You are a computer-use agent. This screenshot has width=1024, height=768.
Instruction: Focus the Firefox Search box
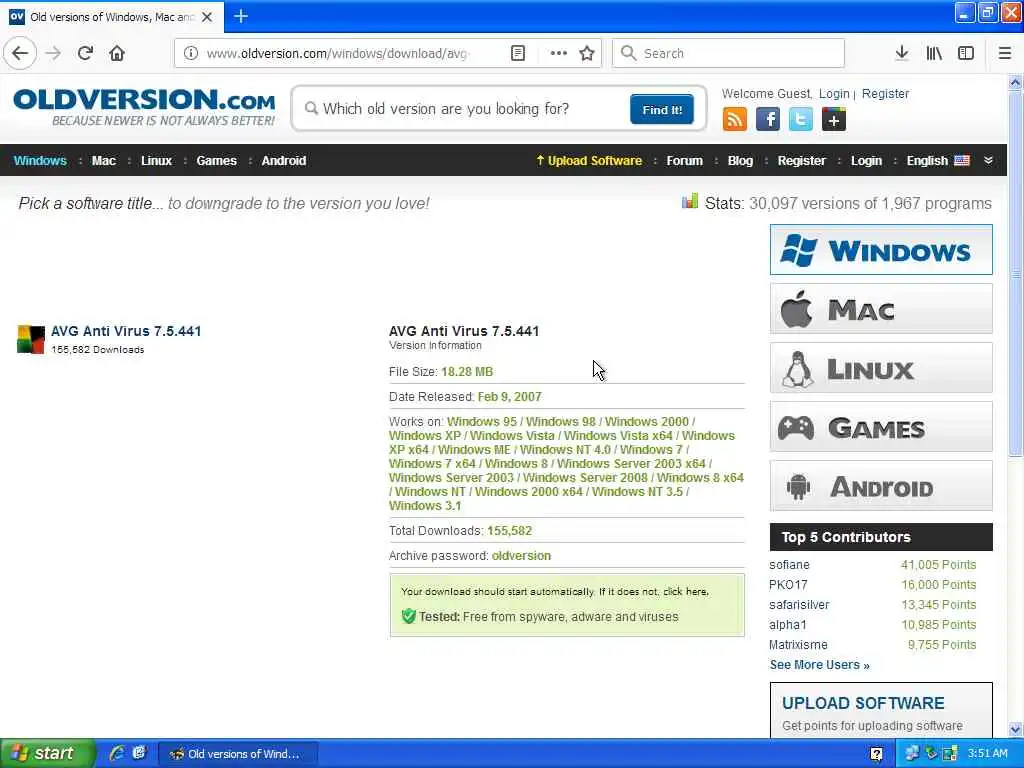[728, 53]
